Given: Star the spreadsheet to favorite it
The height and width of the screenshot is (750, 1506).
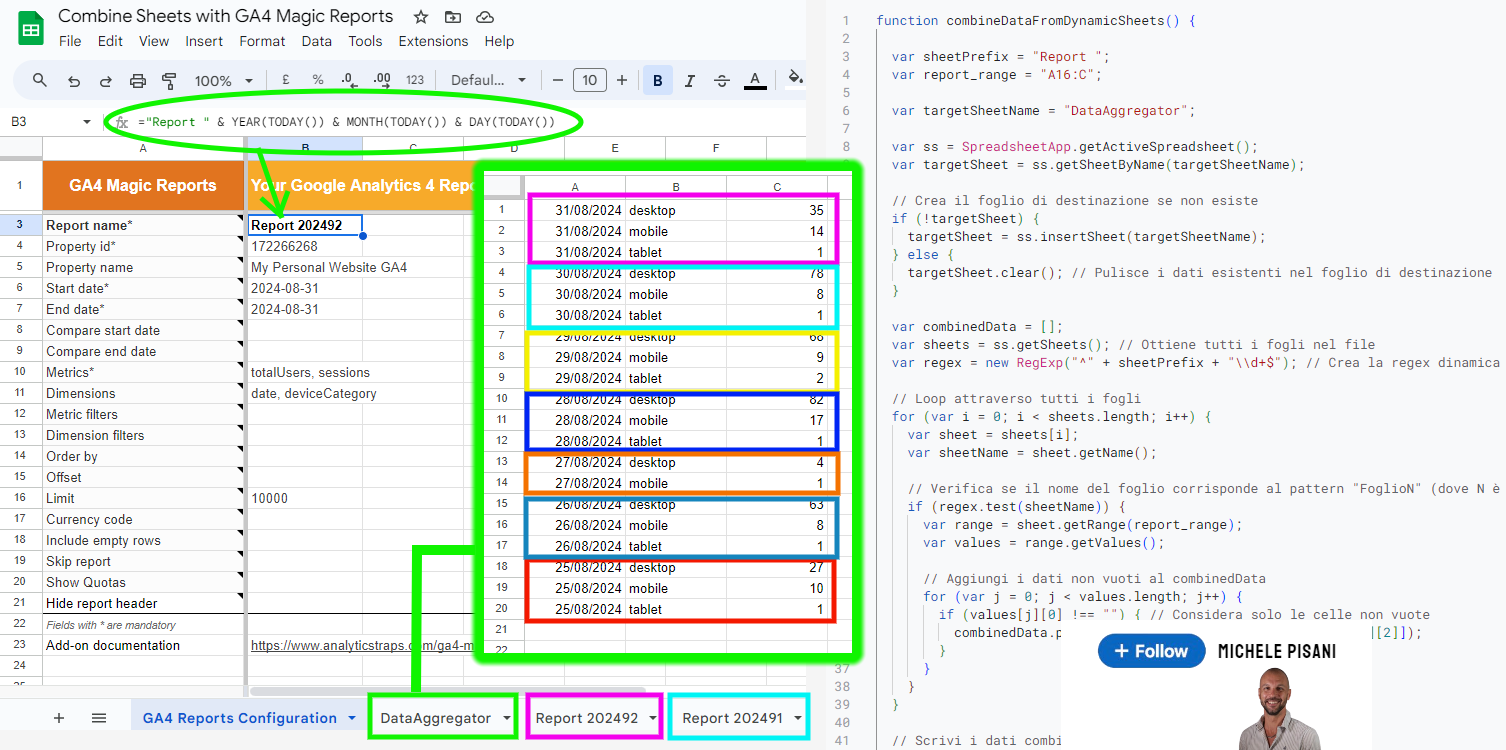Looking at the screenshot, I should (420, 17).
